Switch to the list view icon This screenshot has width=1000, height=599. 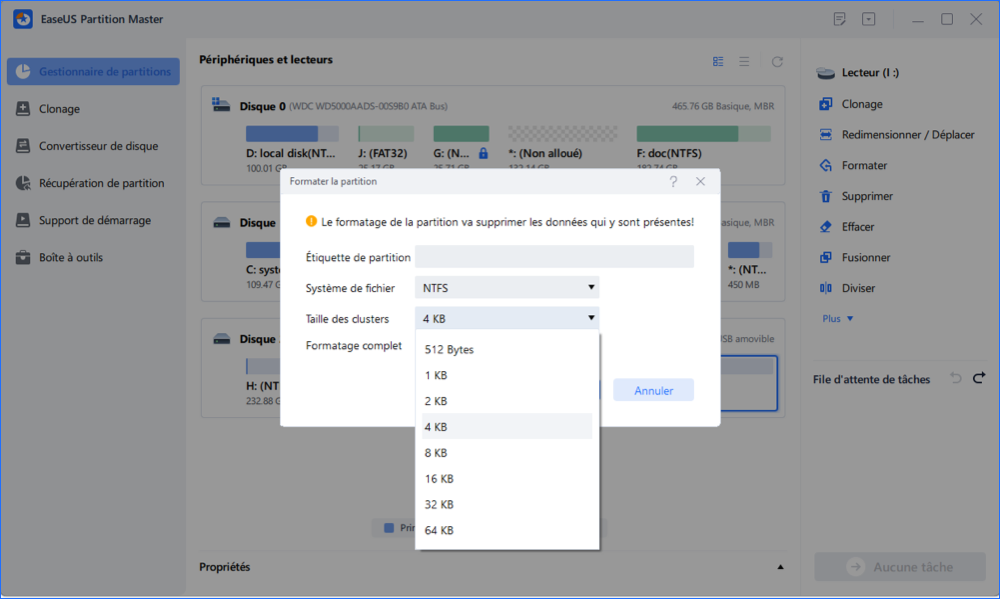coord(744,61)
